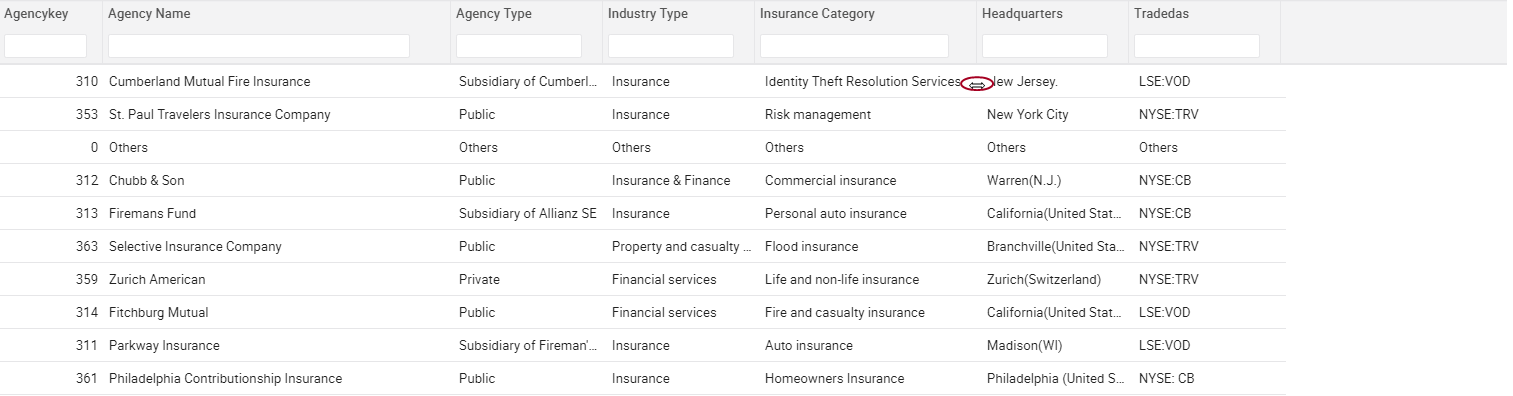1513x396 pixels.
Task: Focus the Insurance Category filter field
Action: [x=854, y=46]
